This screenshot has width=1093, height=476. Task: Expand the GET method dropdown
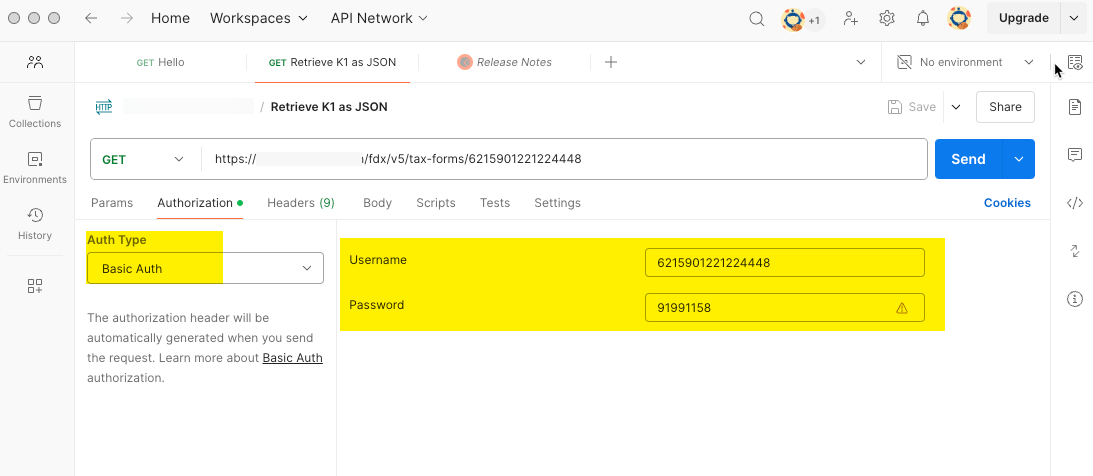[145, 159]
